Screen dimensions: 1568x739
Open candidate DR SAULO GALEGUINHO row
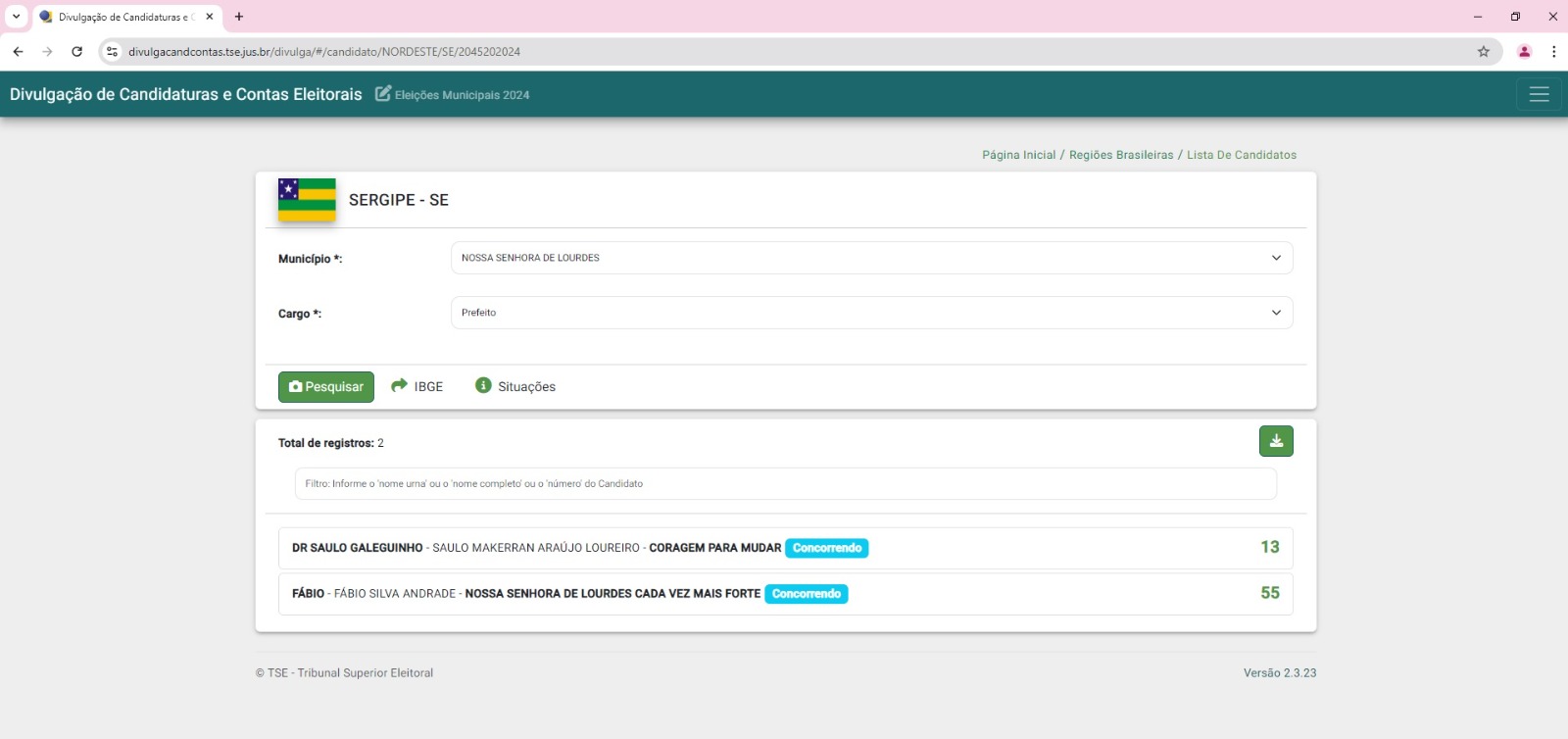coord(785,548)
